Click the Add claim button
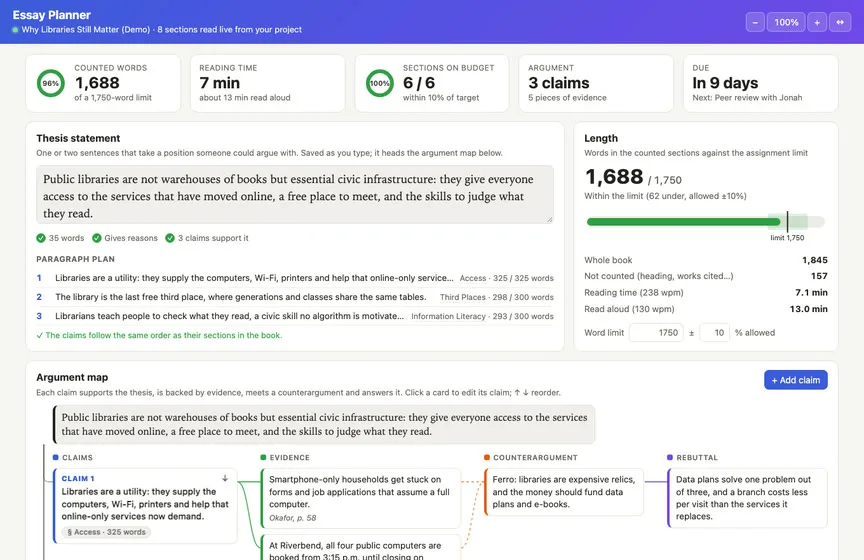The height and width of the screenshot is (560, 864). (795, 380)
